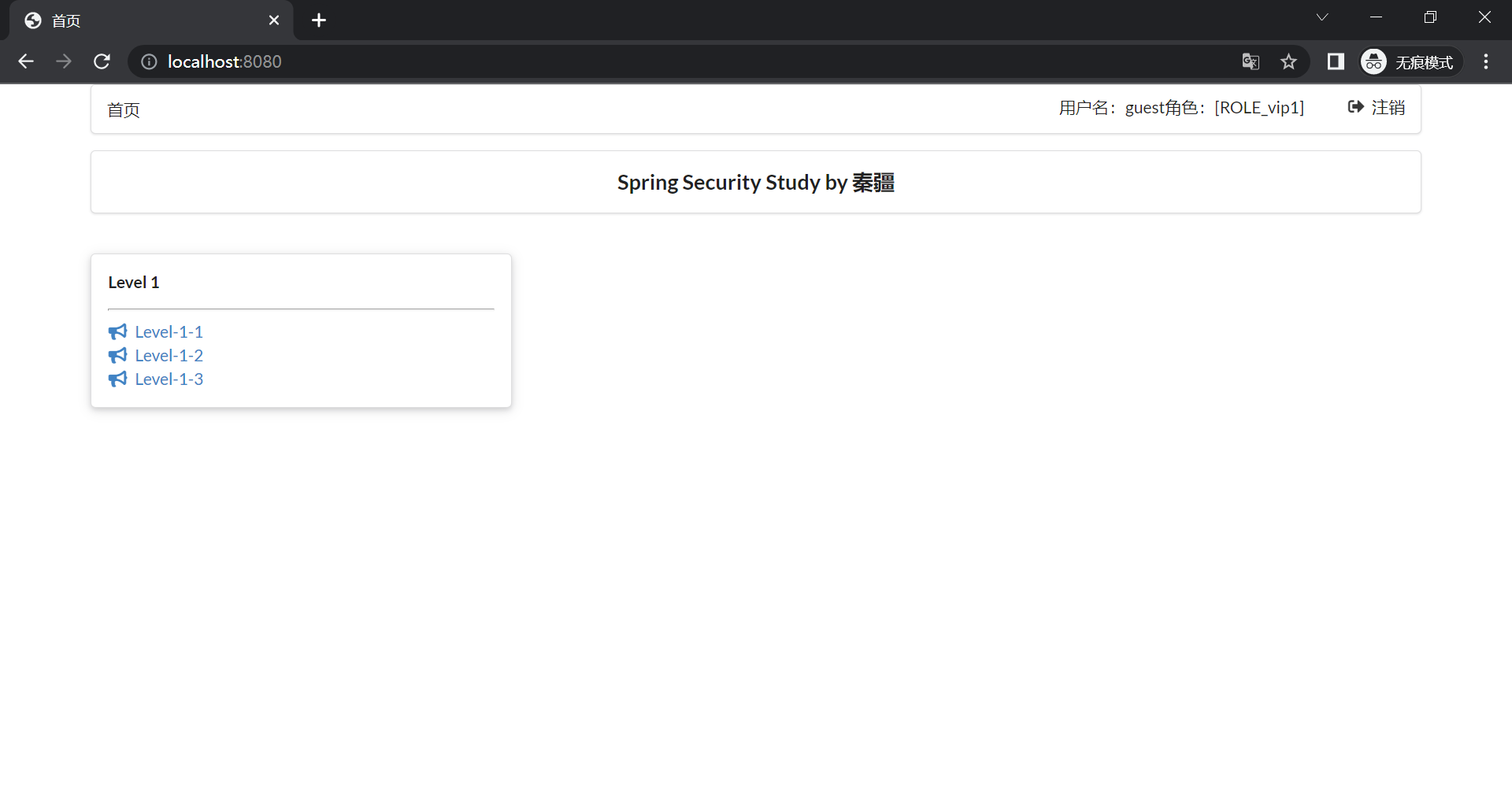The image size is (1512, 803).
Task: Open the Level-1-2 link
Action: tap(169, 355)
